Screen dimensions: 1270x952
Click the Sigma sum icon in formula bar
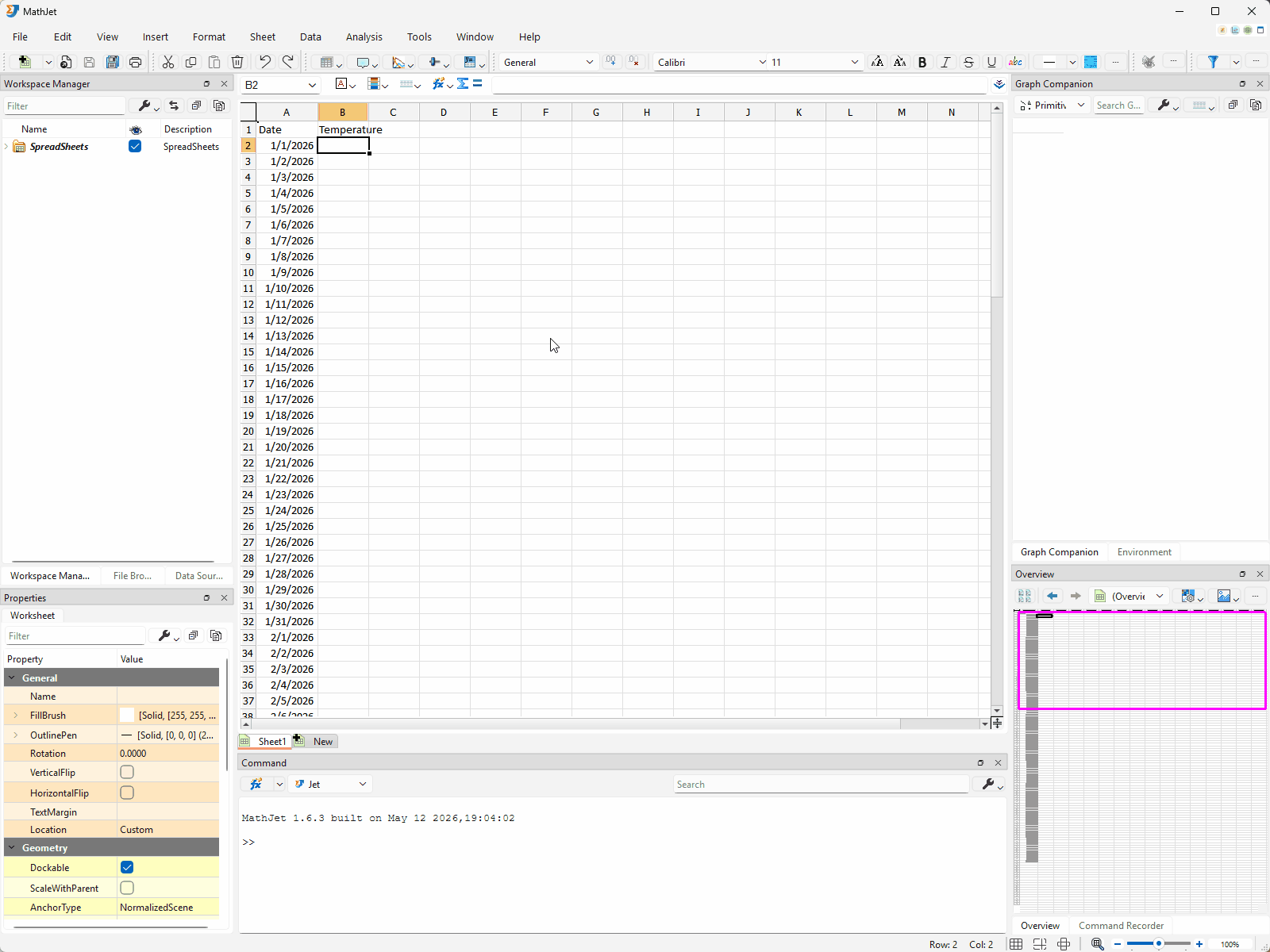[x=463, y=83]
